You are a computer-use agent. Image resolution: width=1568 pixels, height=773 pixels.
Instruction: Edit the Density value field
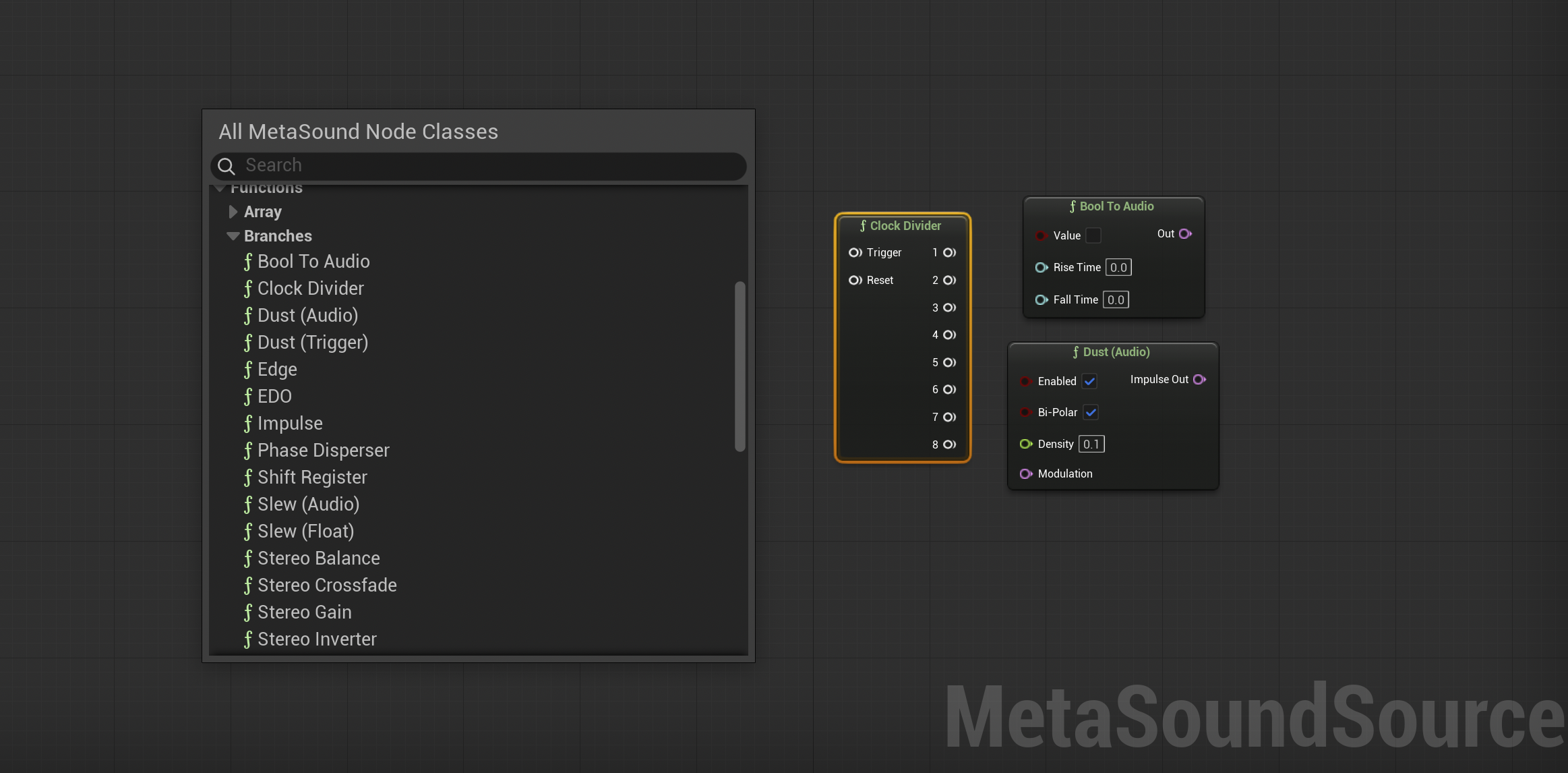1091,444
